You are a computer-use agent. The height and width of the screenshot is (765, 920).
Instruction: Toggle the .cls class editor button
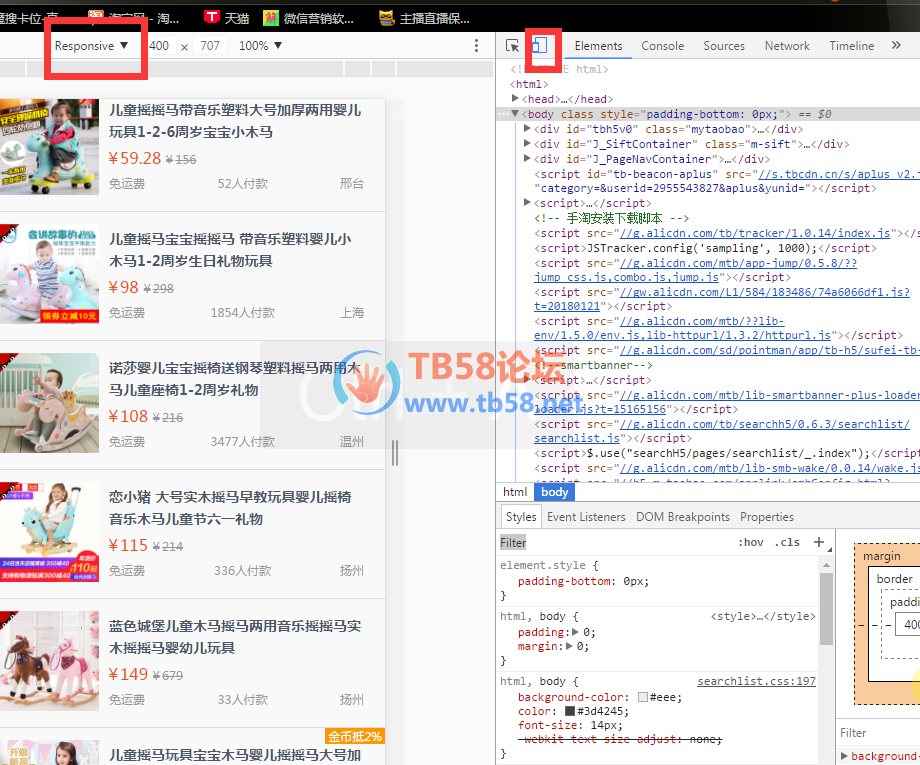point(787,543)
